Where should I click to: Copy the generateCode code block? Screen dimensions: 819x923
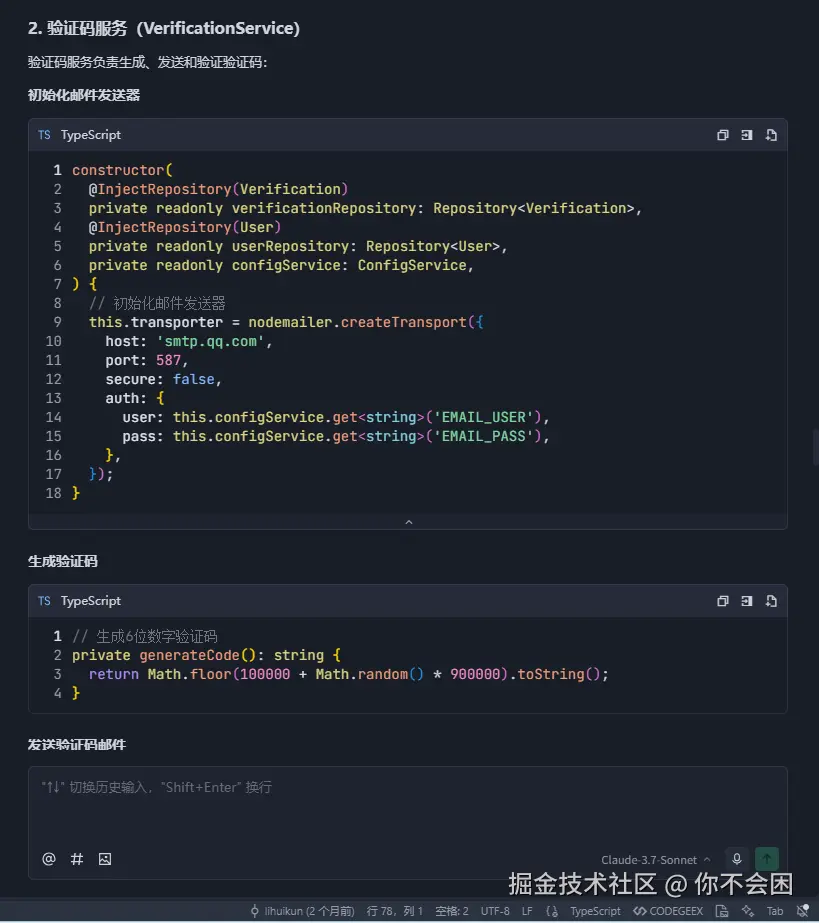click(722, 601)
